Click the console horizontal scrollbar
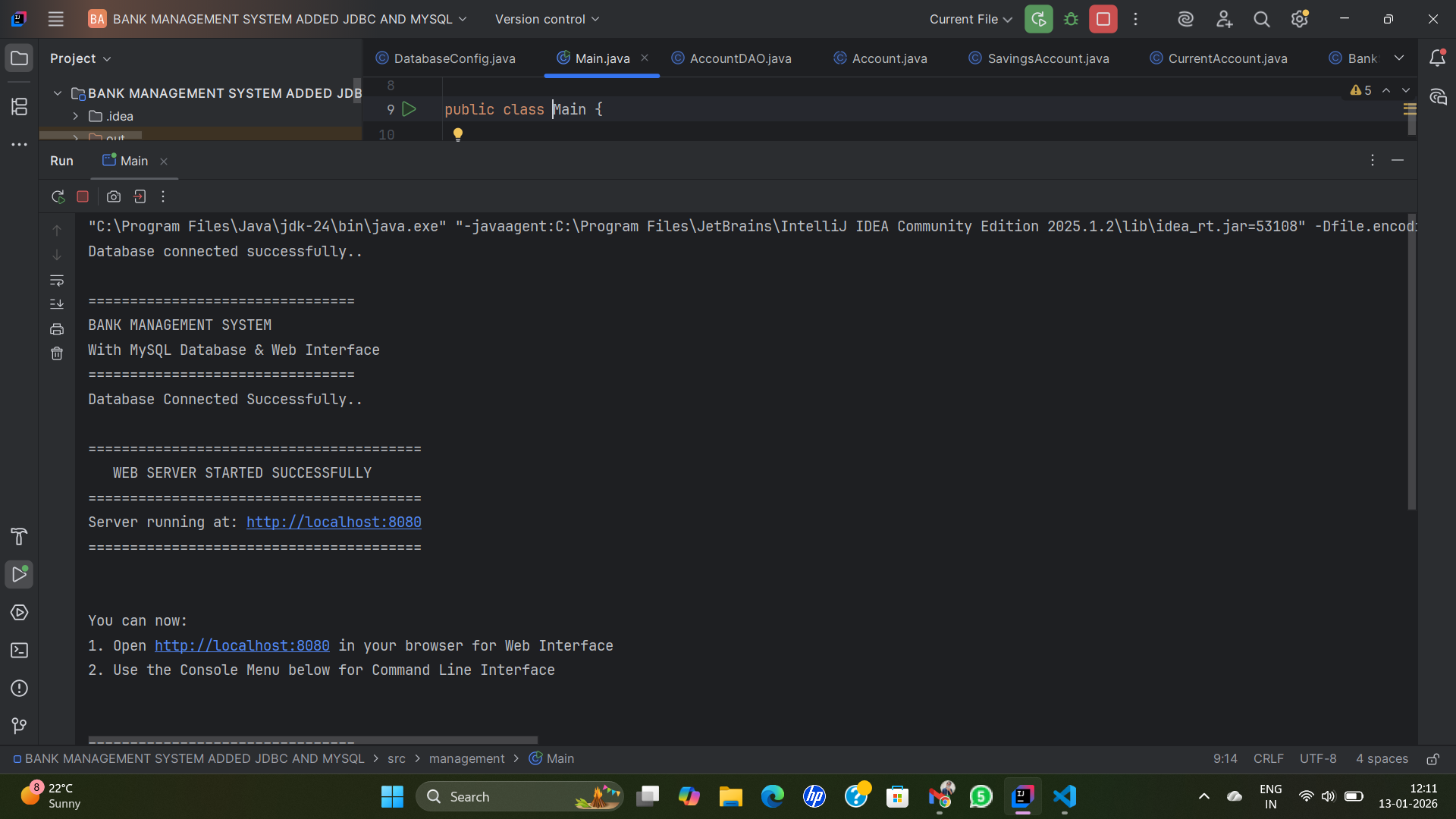Image resolution: width=1456 pixels, height=819 pixels. pyautogui.click(x=312, y=739)
